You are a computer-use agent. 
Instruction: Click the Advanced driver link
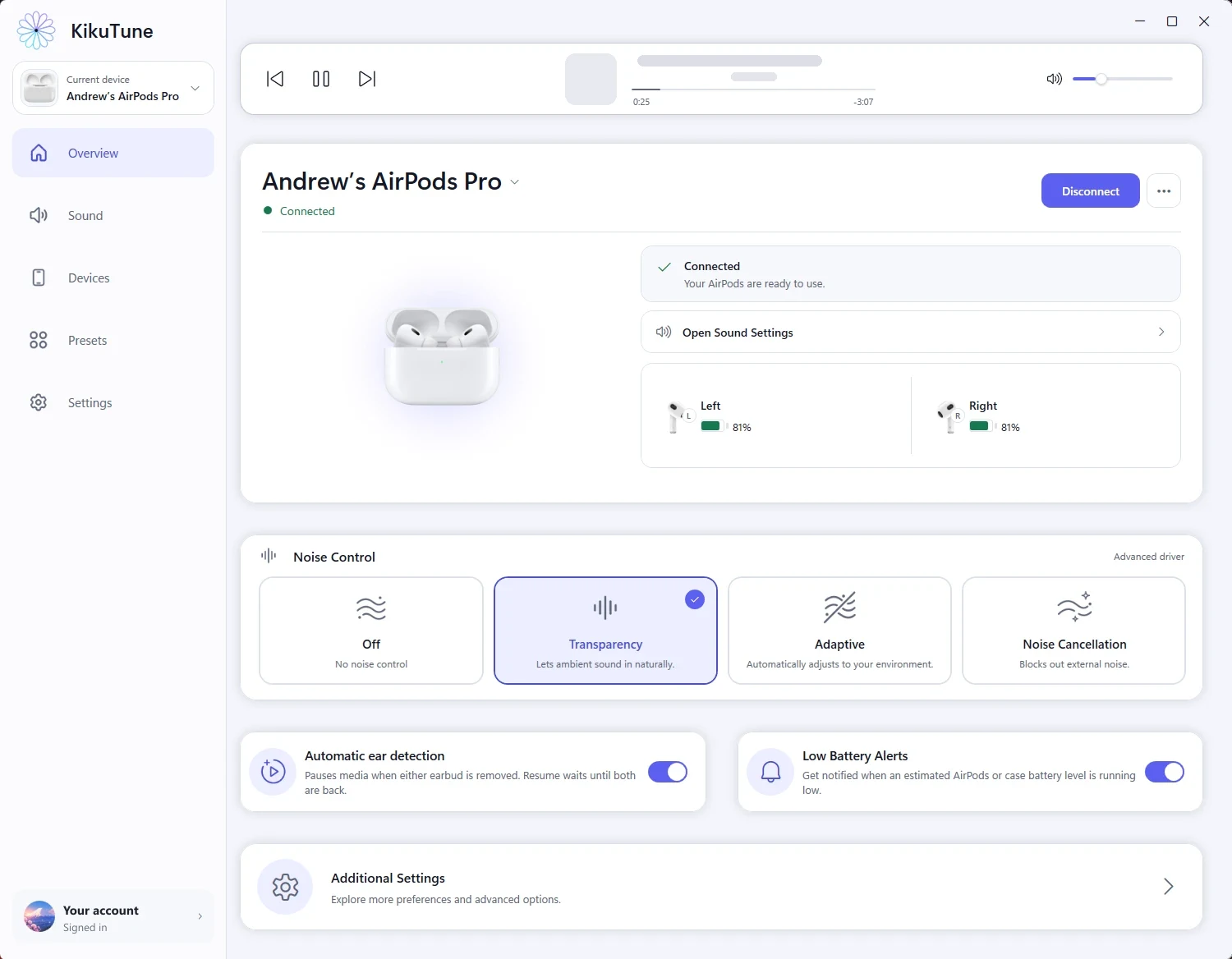pos(1149,557)
